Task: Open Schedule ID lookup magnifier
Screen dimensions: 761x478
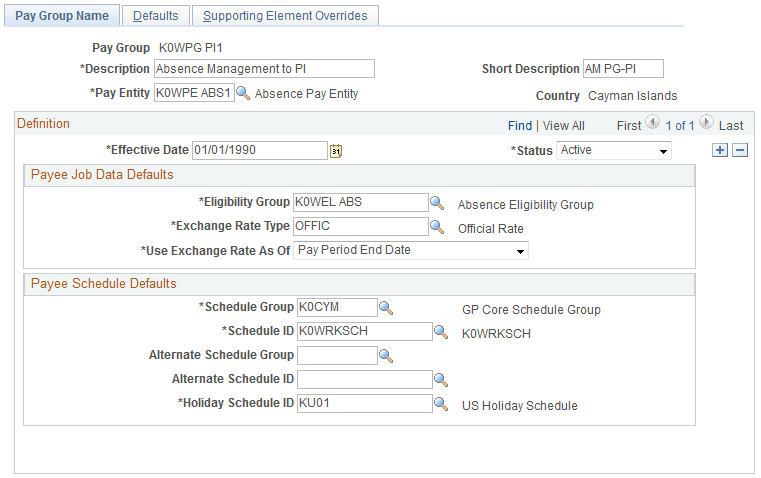Action: coord(441,331)
